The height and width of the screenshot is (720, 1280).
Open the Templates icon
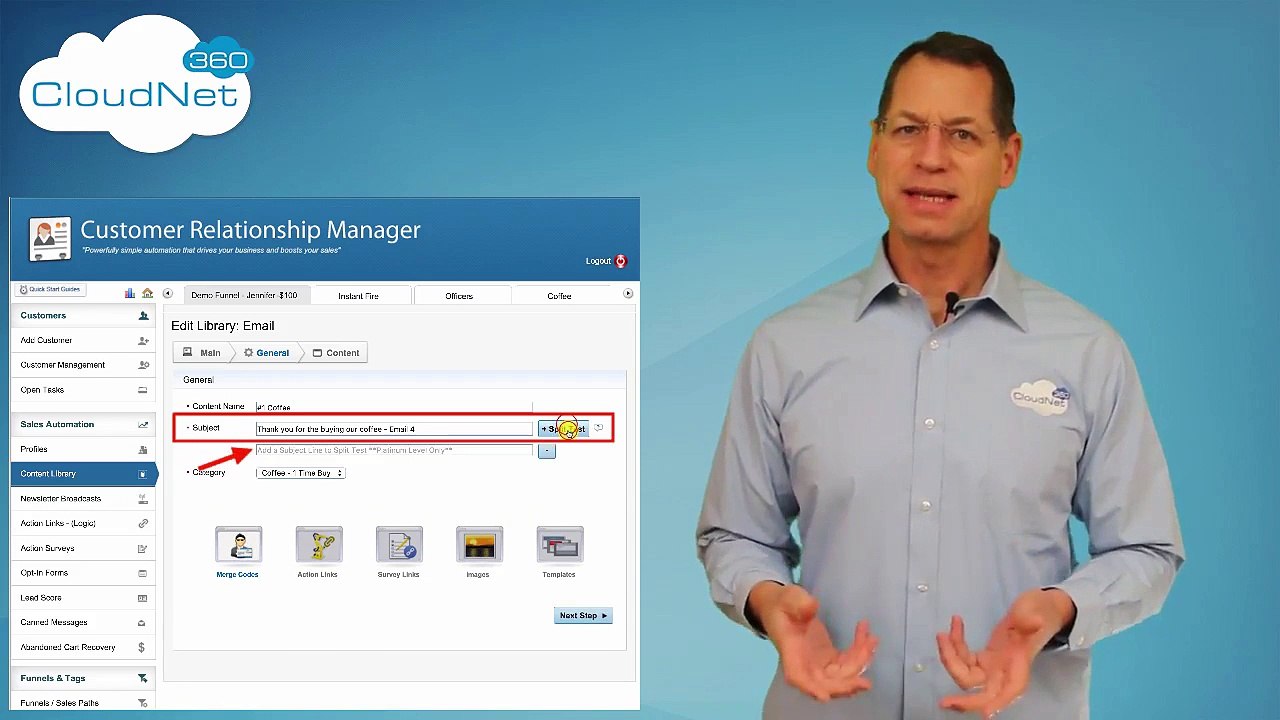coord(559,546)
